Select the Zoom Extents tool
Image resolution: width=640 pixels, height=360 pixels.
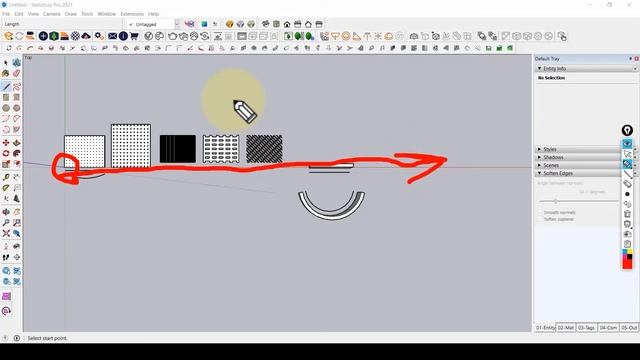[6, 233]
